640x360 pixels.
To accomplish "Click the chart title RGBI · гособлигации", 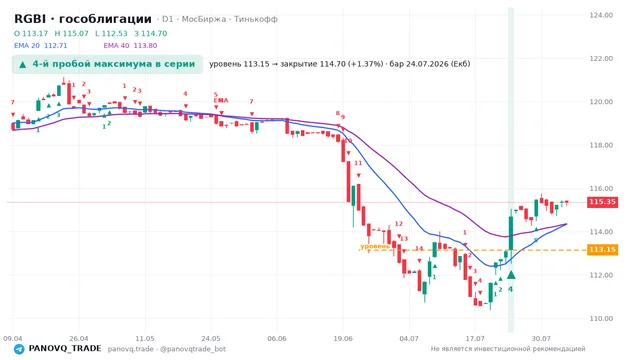I will (83, 19).
